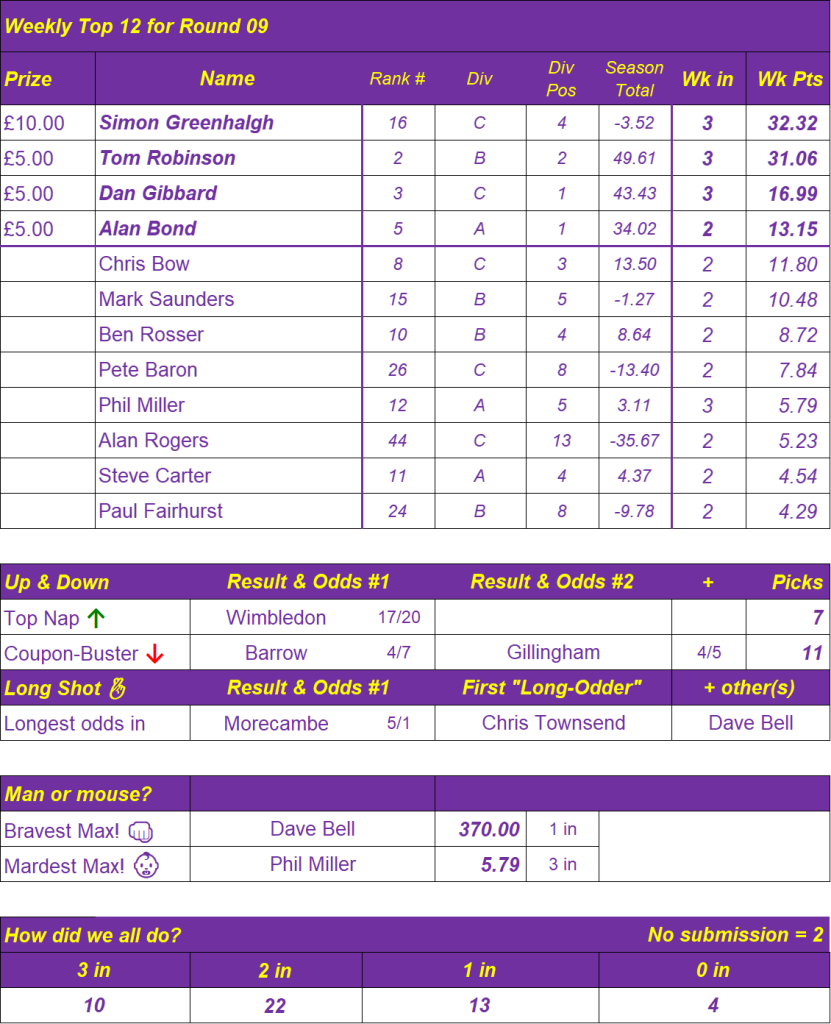Click the Name column header
831x1024 pixels.
click(x=227, y=78)
